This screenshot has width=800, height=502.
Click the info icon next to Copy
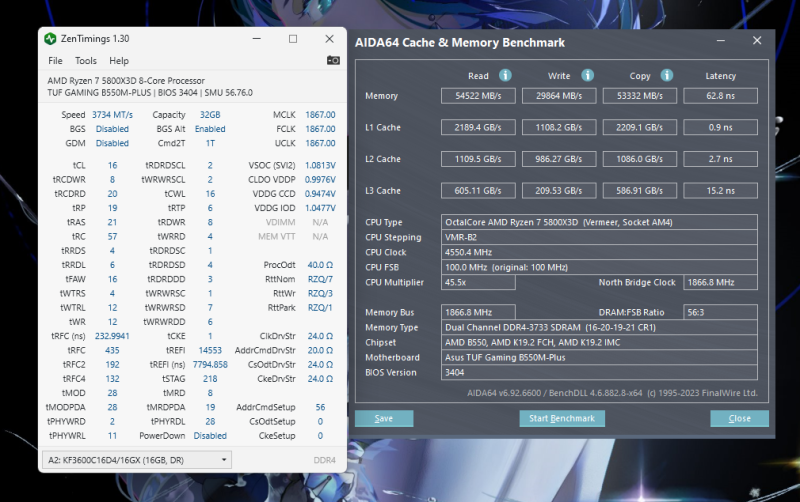tap(667, 76)
